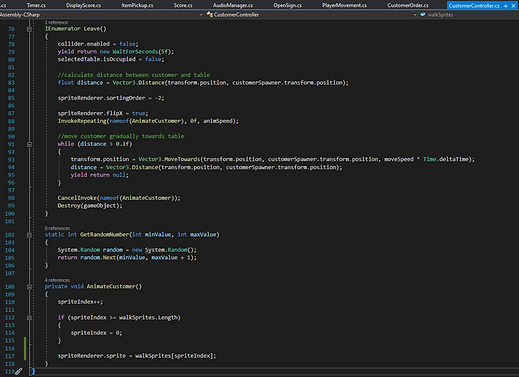Click 'WaitForSeconds' on line 79
The image size is (519, 377).
click(135, 52)
